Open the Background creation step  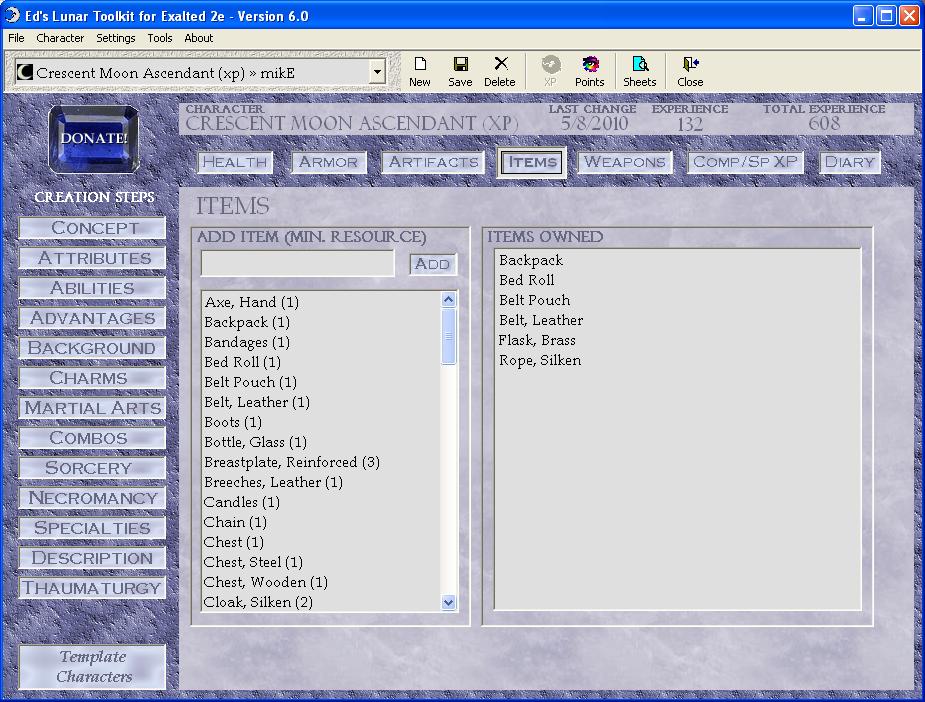[x=93, y=348]
